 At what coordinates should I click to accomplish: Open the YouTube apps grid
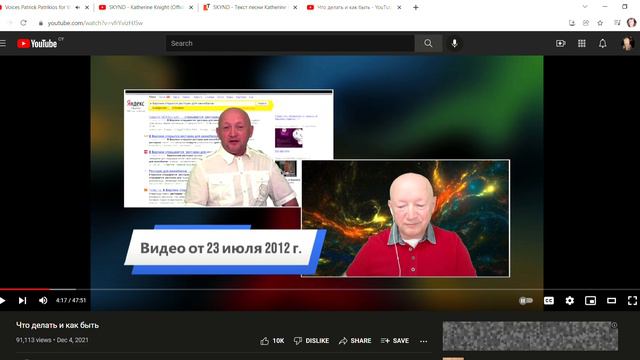click(582, 43)
